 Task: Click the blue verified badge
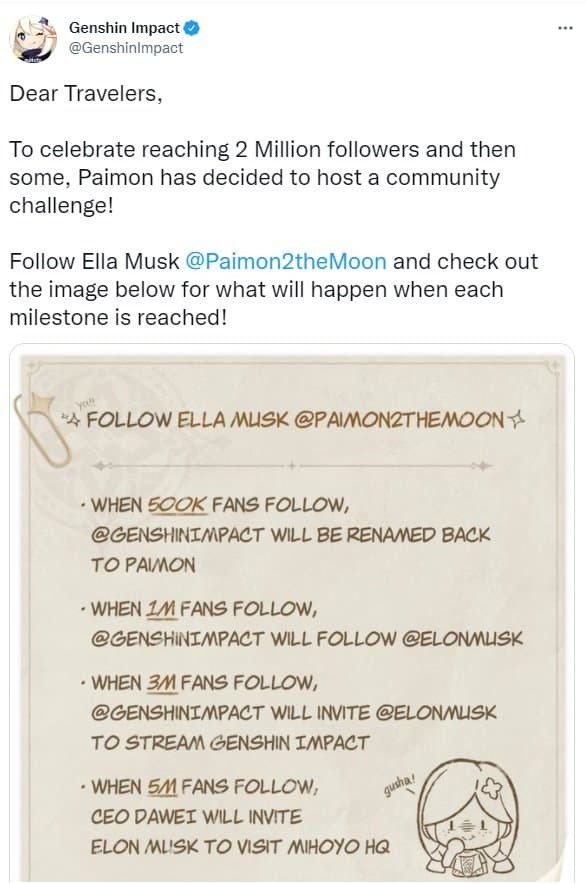tap(192, 28)
